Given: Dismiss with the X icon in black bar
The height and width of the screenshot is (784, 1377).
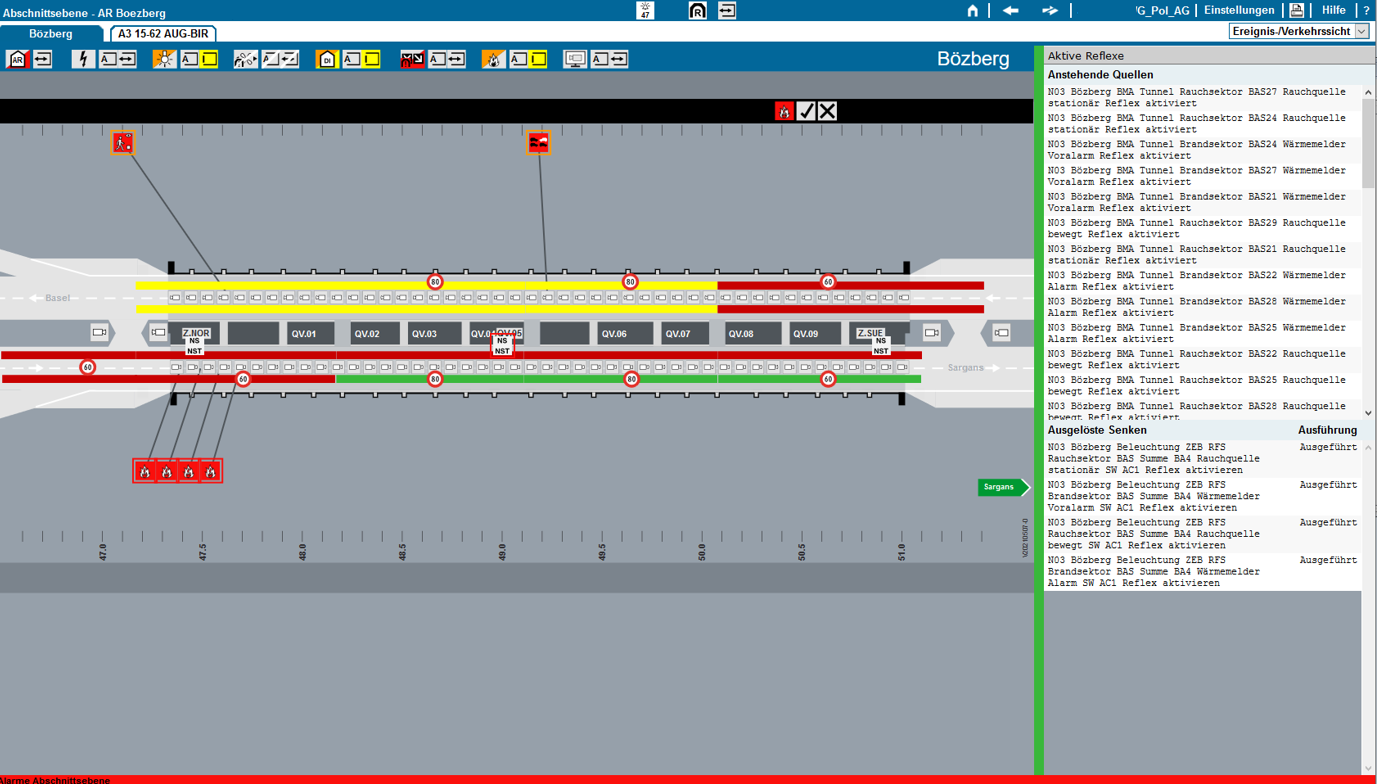Looking at the screenshot, I should [x=827, y=111].
